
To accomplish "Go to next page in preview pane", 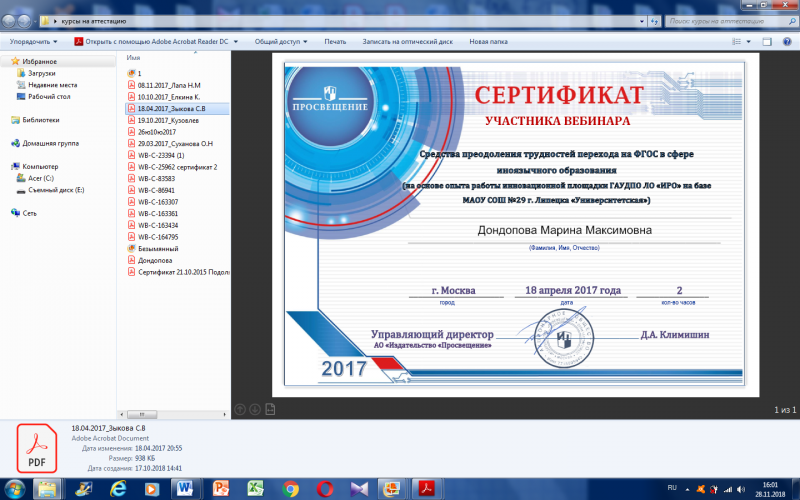I will 255,409.
